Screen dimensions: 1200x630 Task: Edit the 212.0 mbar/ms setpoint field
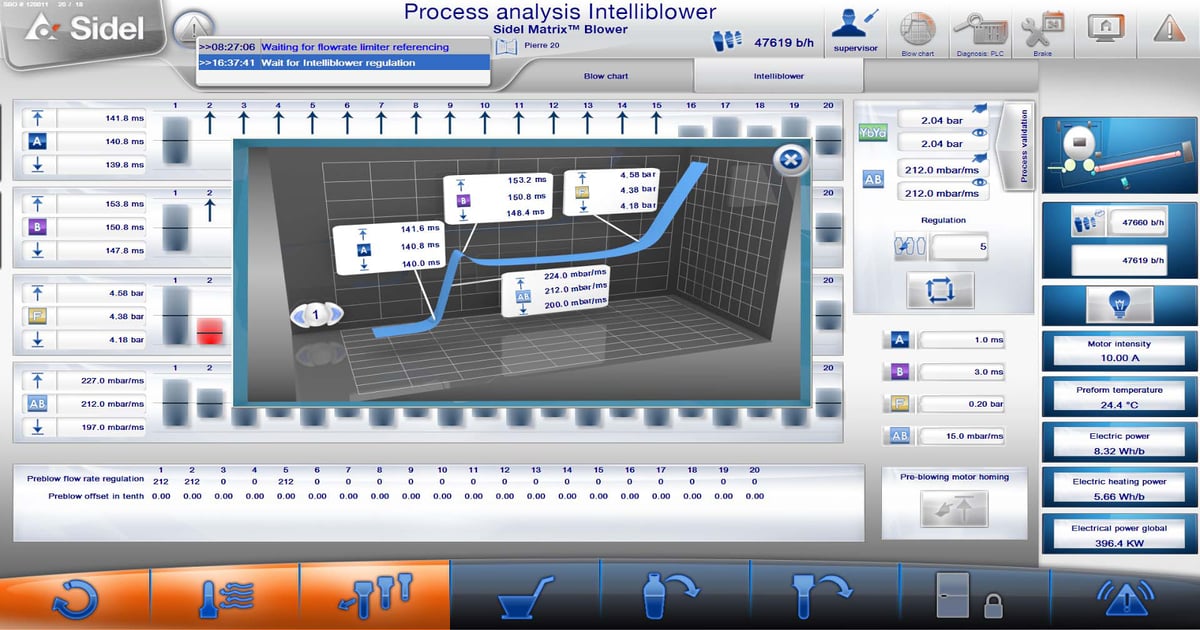coord(942,168)
